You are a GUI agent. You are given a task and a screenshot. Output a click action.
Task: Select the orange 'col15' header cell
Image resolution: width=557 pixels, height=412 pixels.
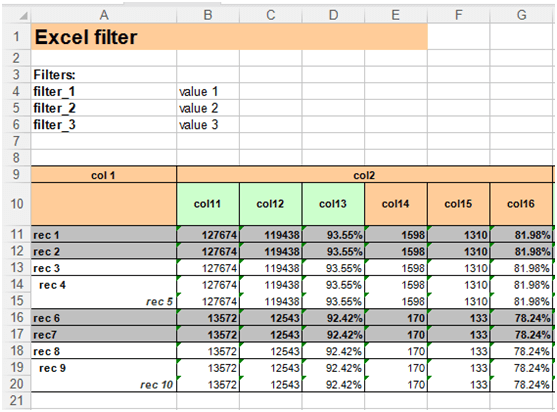point(459,204)
